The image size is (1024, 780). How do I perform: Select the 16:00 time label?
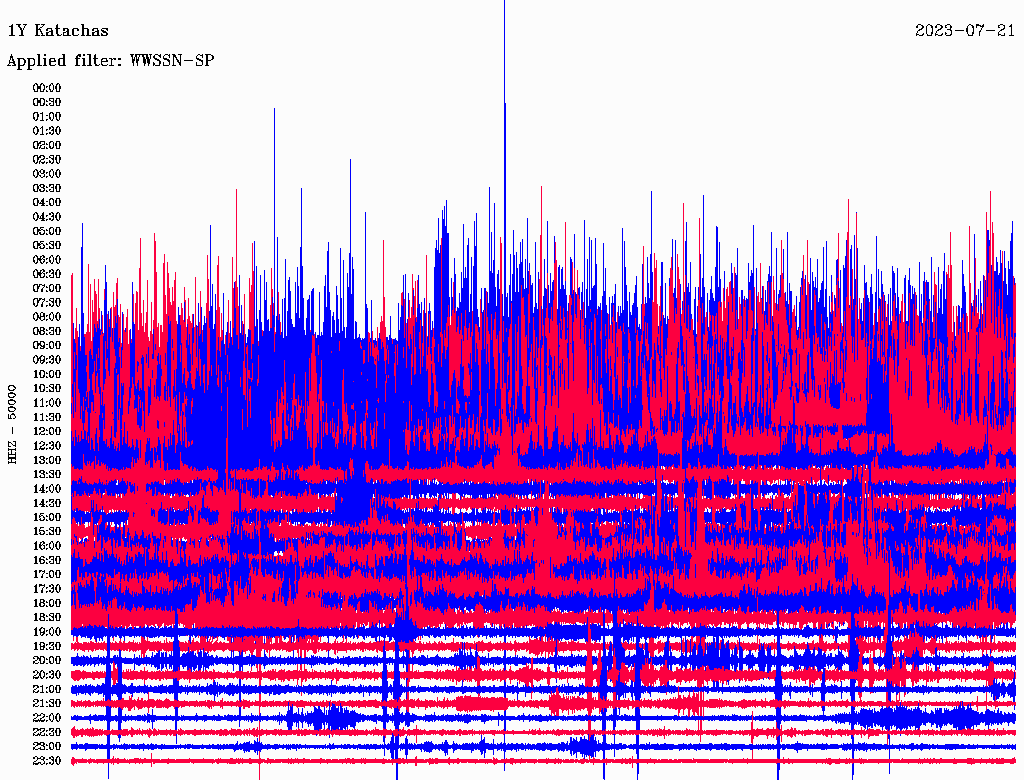click(x=47, y=546)
